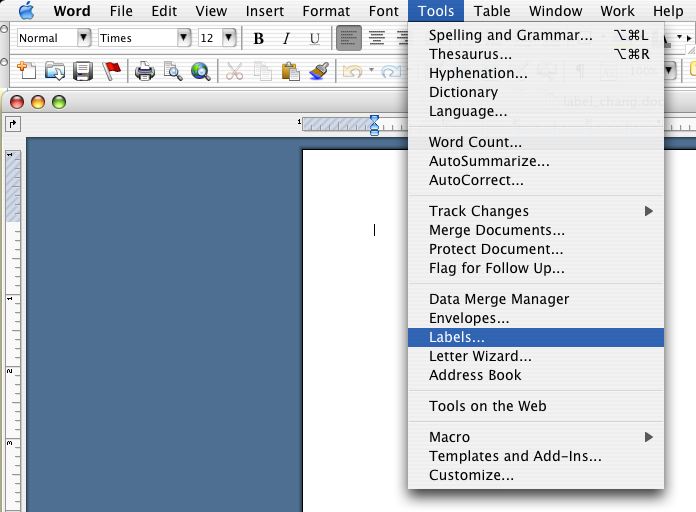Viewport: 696px width, 512px height.
Task: Open the Format menu
Action: pos(326,11)
